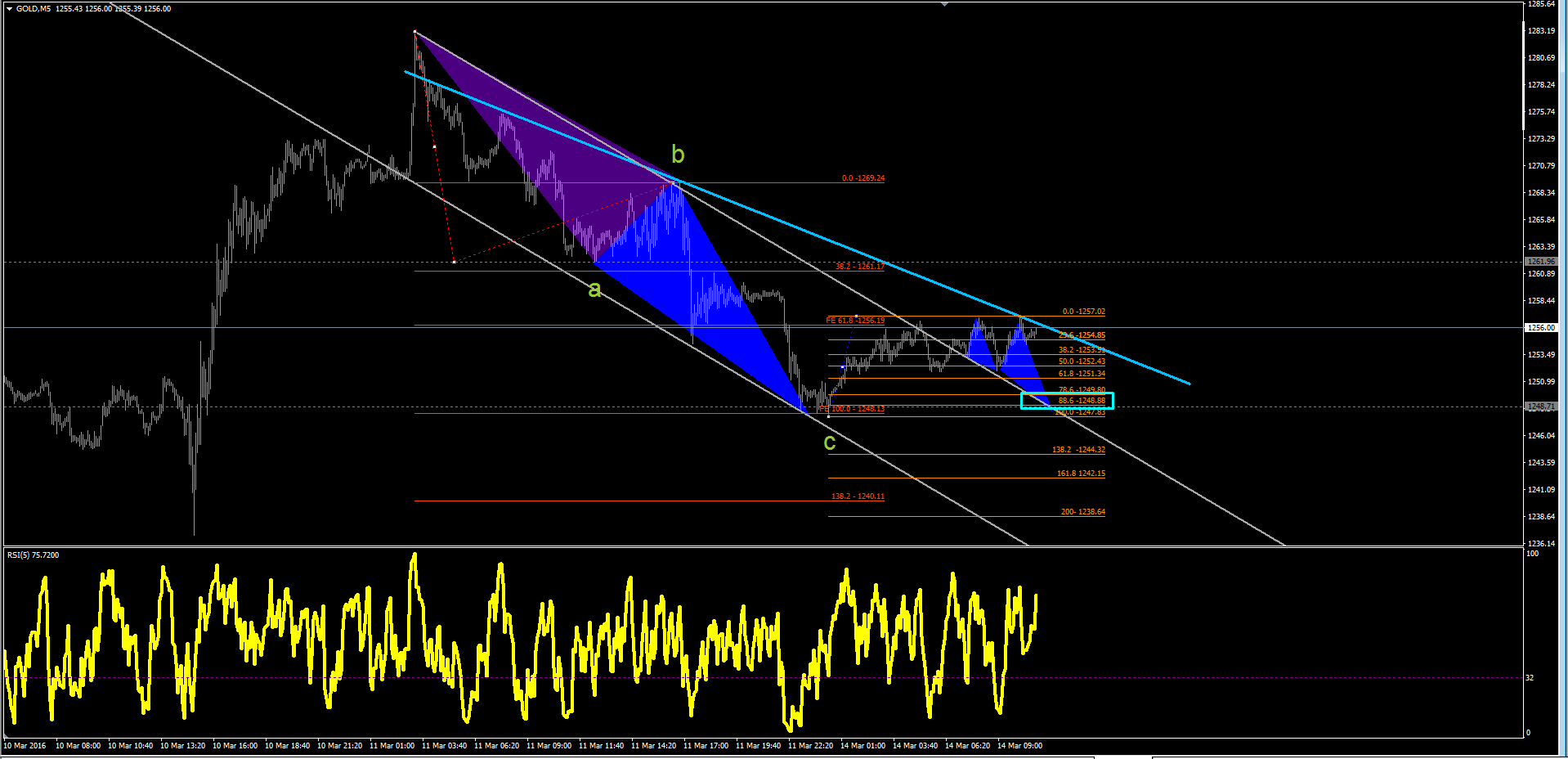Click the '11 Mar 01:00' time label

[x=392, y=746]
